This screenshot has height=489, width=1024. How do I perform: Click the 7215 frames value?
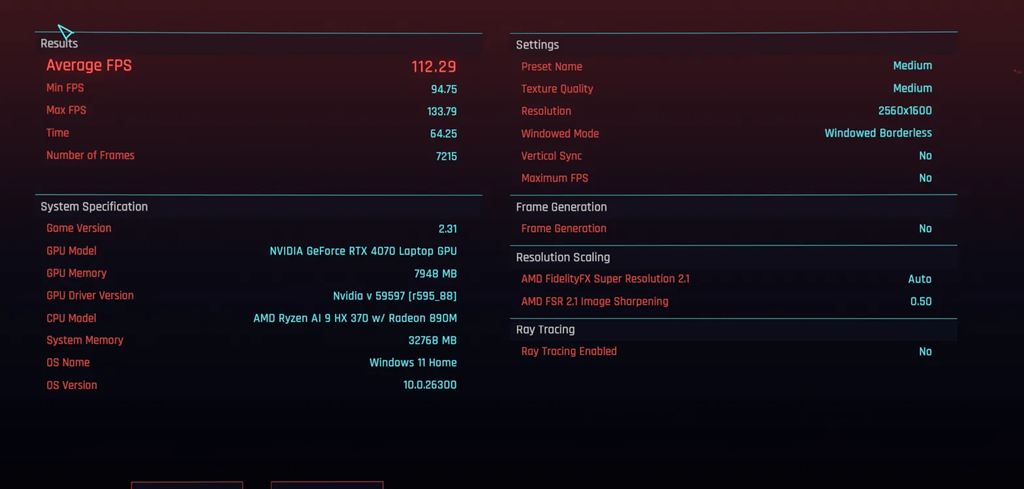click(x=446, y=157)
